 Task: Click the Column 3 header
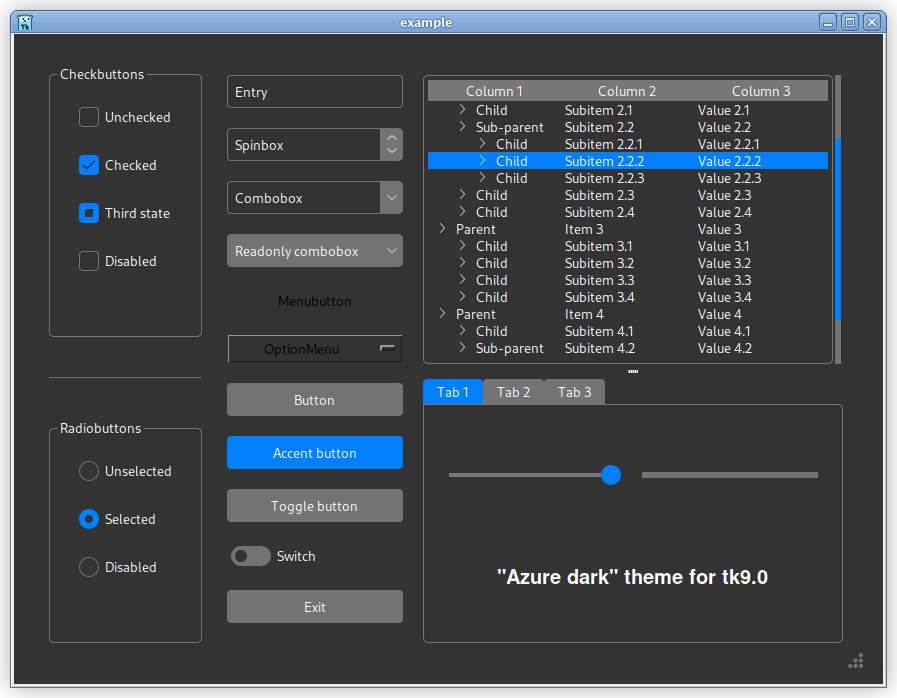click(x=761, y=91)
